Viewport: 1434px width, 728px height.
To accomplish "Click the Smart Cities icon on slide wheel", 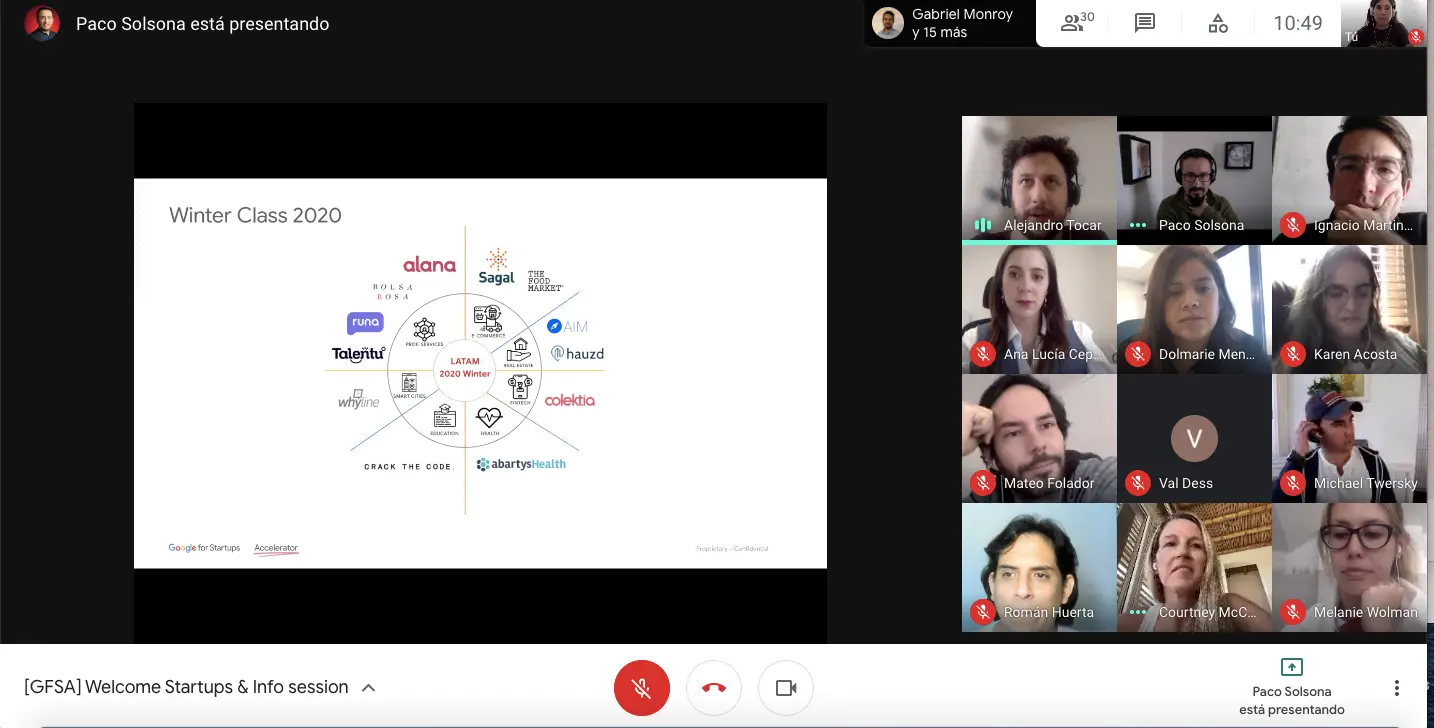I will [x=409, y=385].
